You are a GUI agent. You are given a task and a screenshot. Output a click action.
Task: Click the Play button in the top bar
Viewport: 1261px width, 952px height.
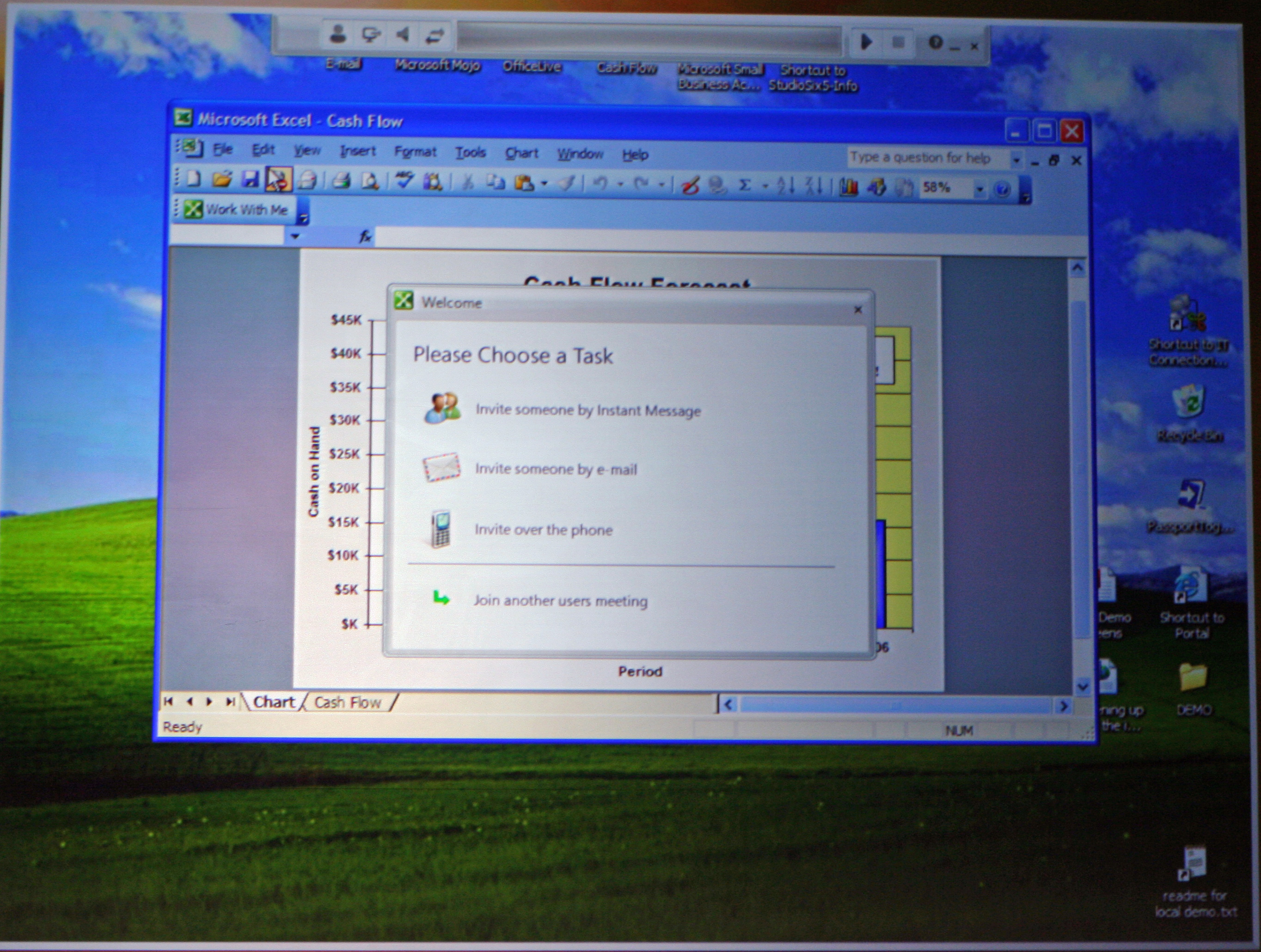[866, 42]
